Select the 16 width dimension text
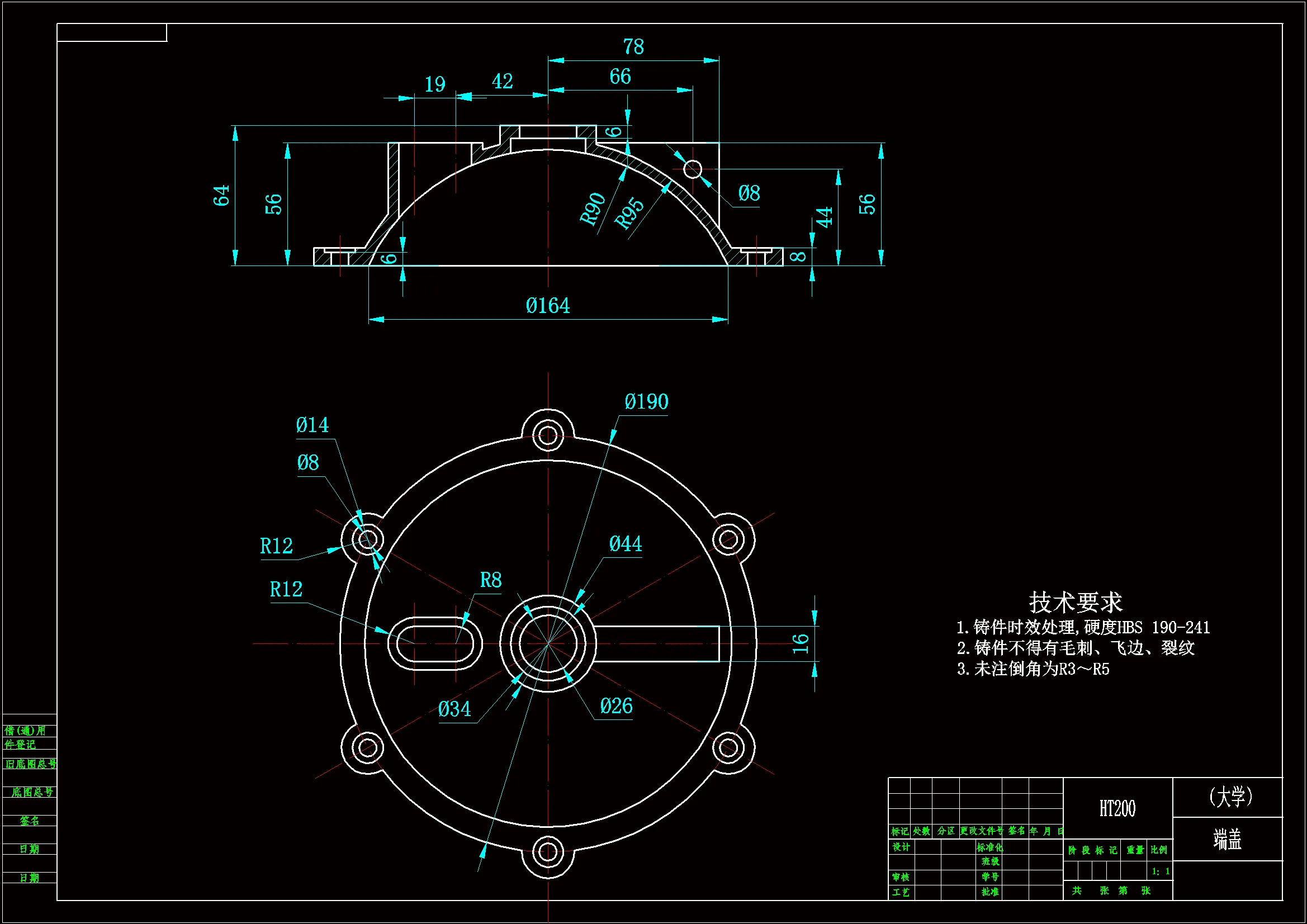 pyautogui.click(x=801, y=643)
